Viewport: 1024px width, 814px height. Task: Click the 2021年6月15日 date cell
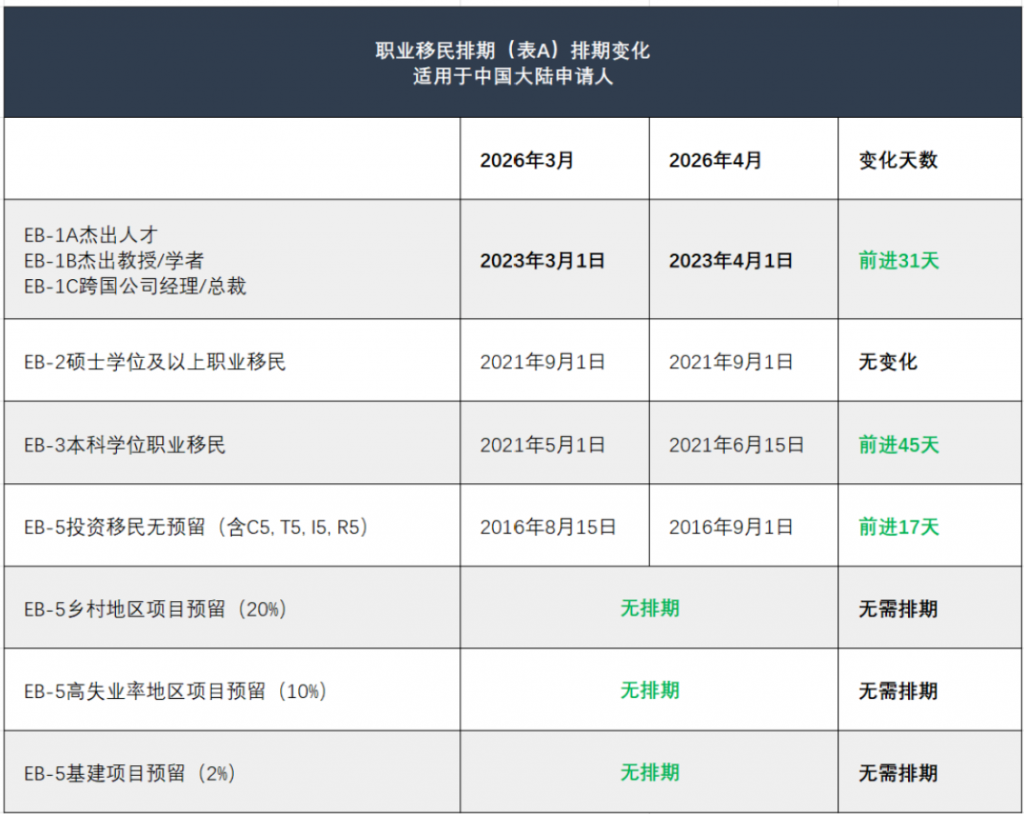point(736,444)
